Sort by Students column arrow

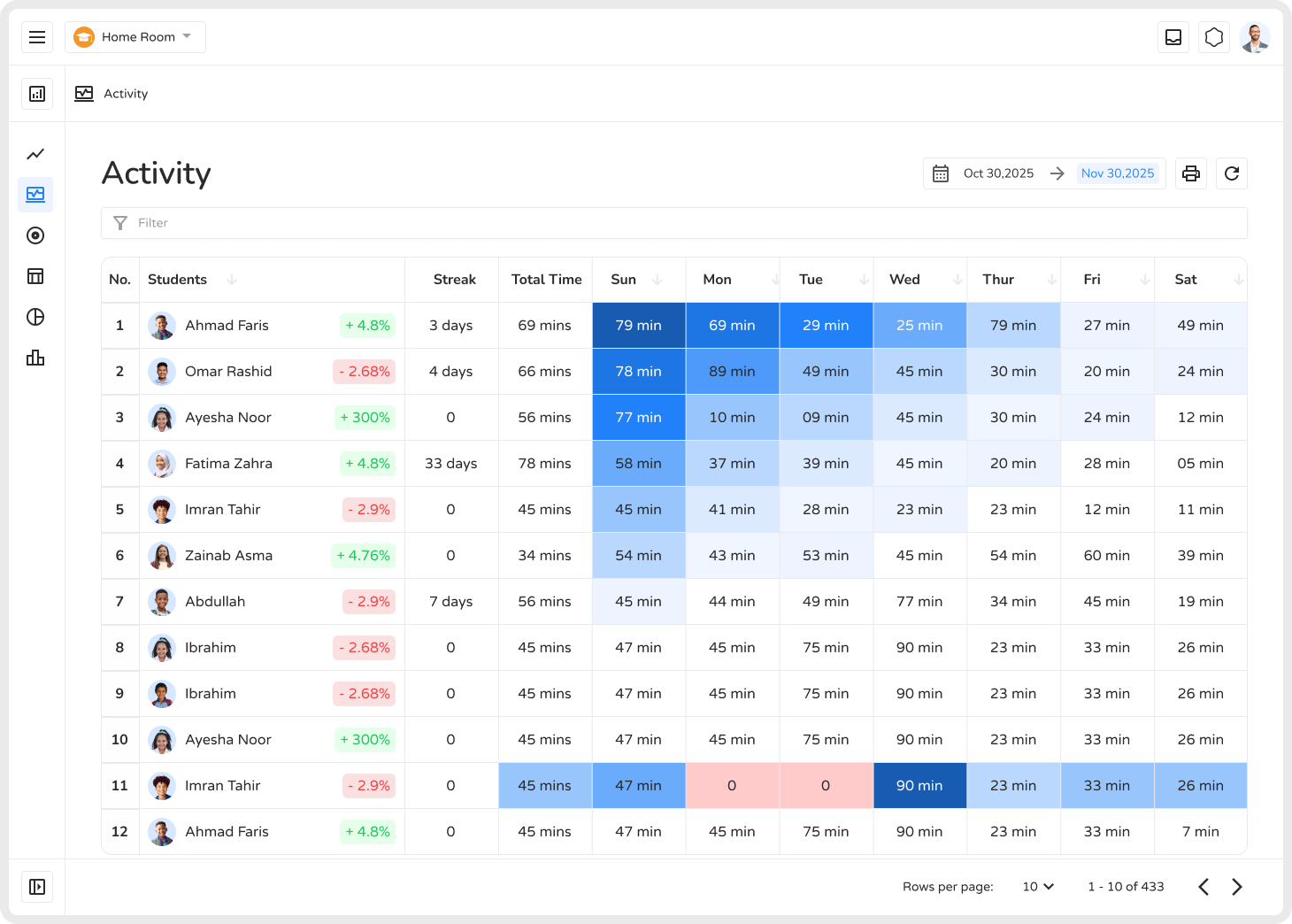[x=232, y=280]
